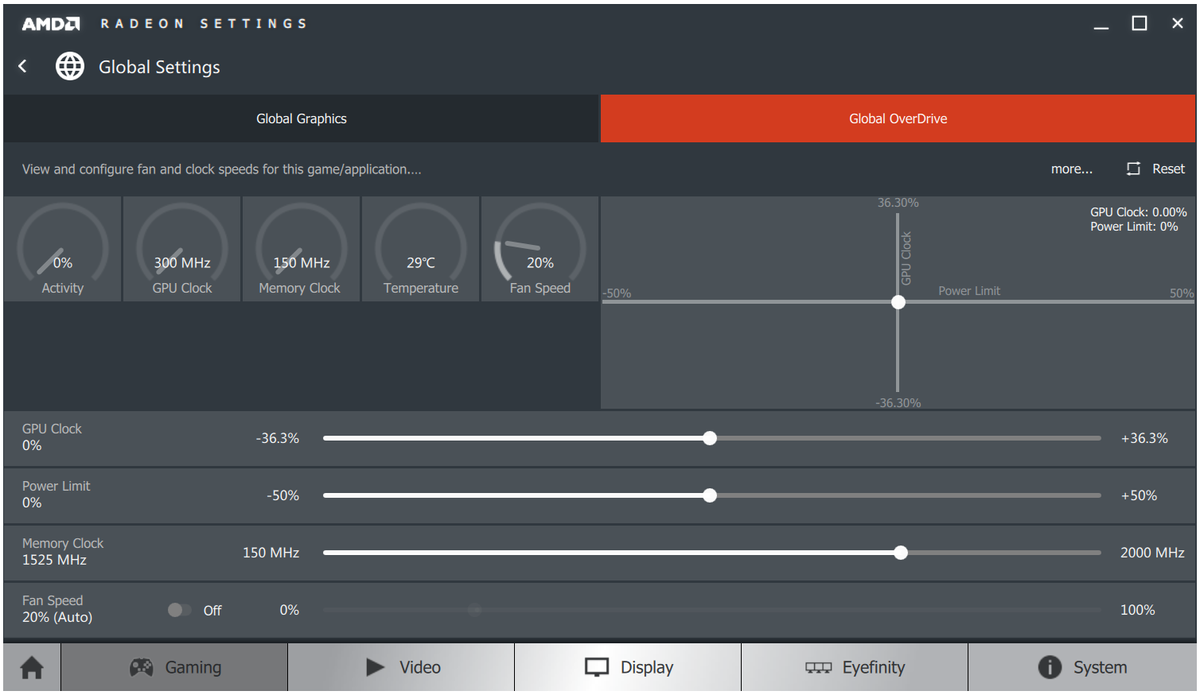Open Video settings via the play icon
Image resolution: width=1200 pixels, height=695 pixels.
[x=374, y=667]
